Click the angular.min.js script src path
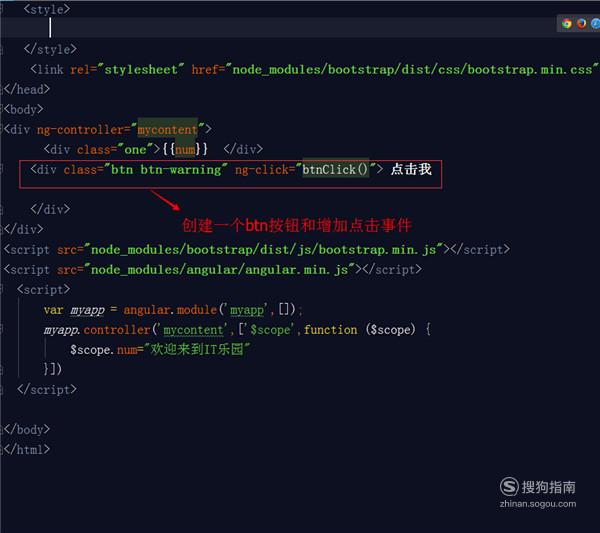 tap(219, 270)
